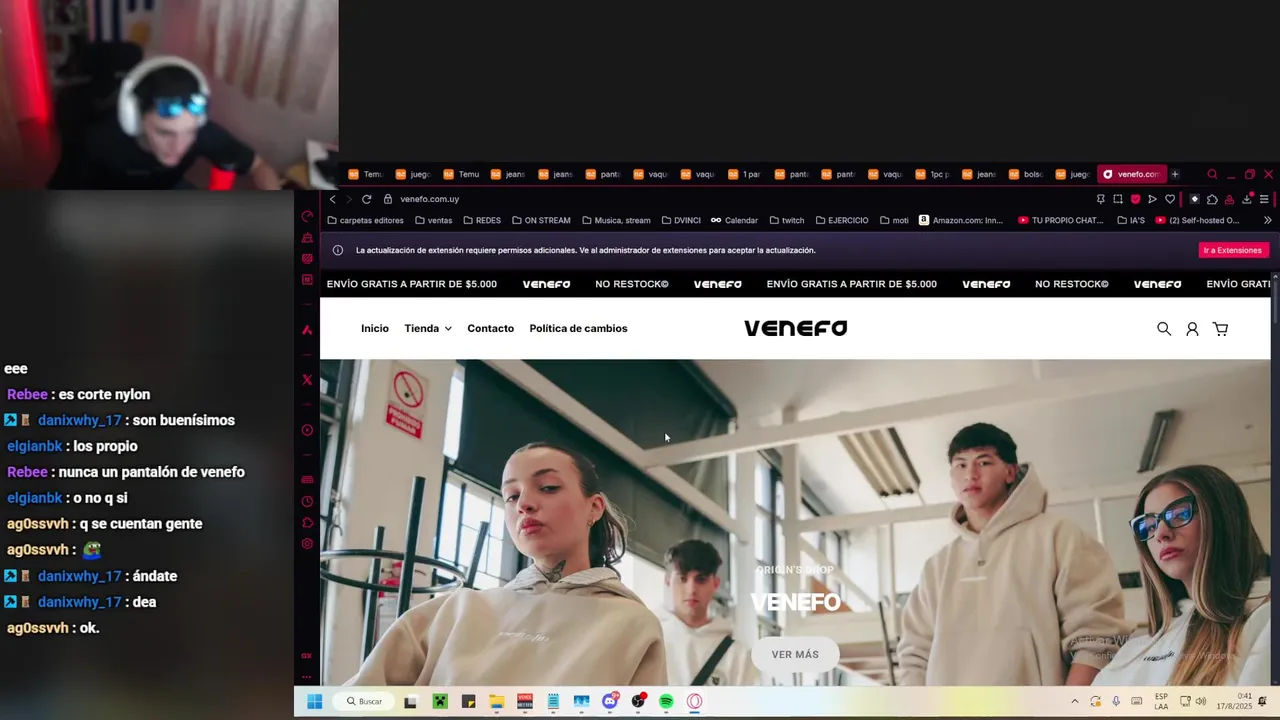This screenshot has height=720, width=1280.
Task: Switch to the '1pc p' browser tab
Action: [932, 174]
